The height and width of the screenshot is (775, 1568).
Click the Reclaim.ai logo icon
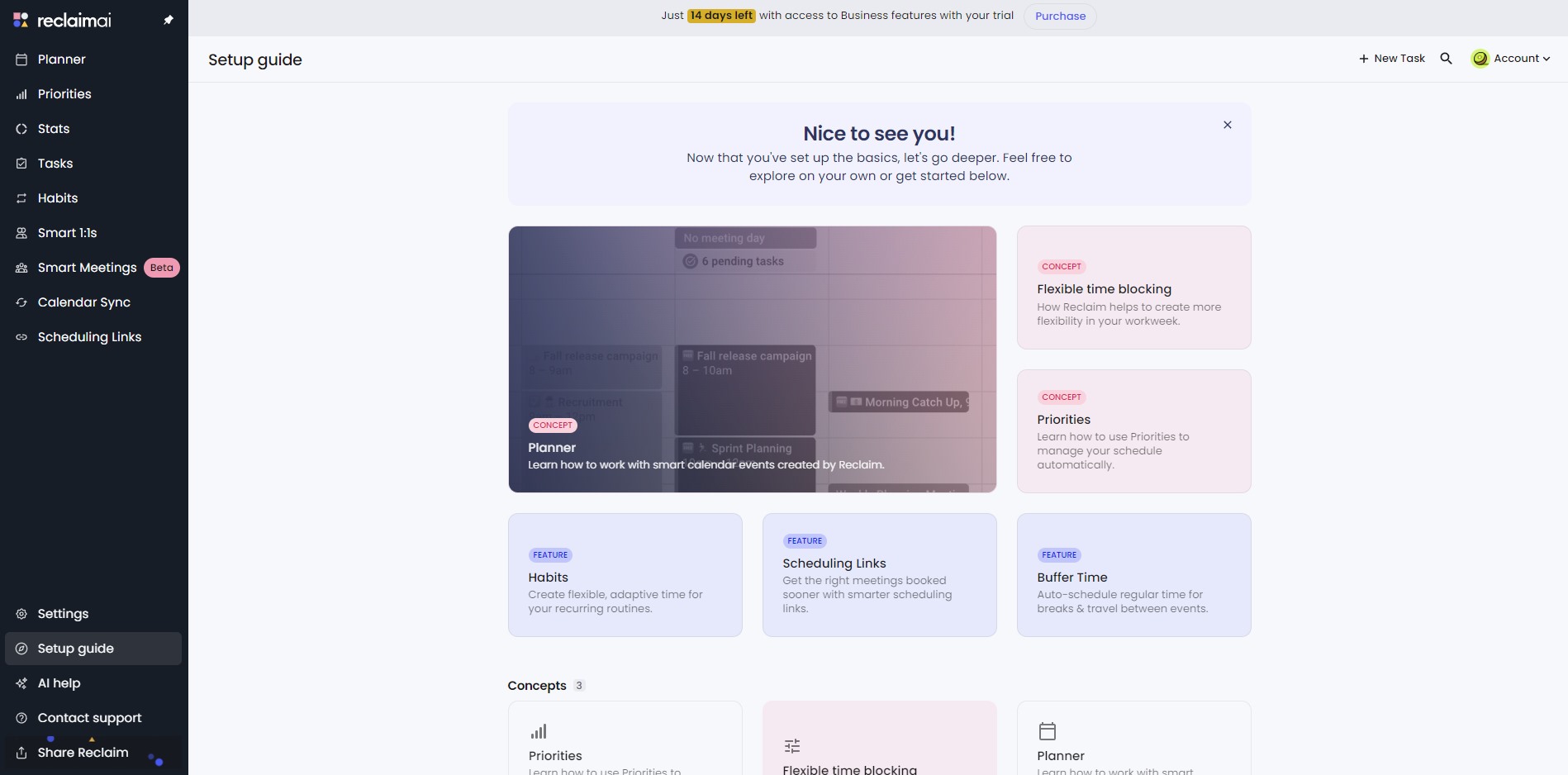21,20
